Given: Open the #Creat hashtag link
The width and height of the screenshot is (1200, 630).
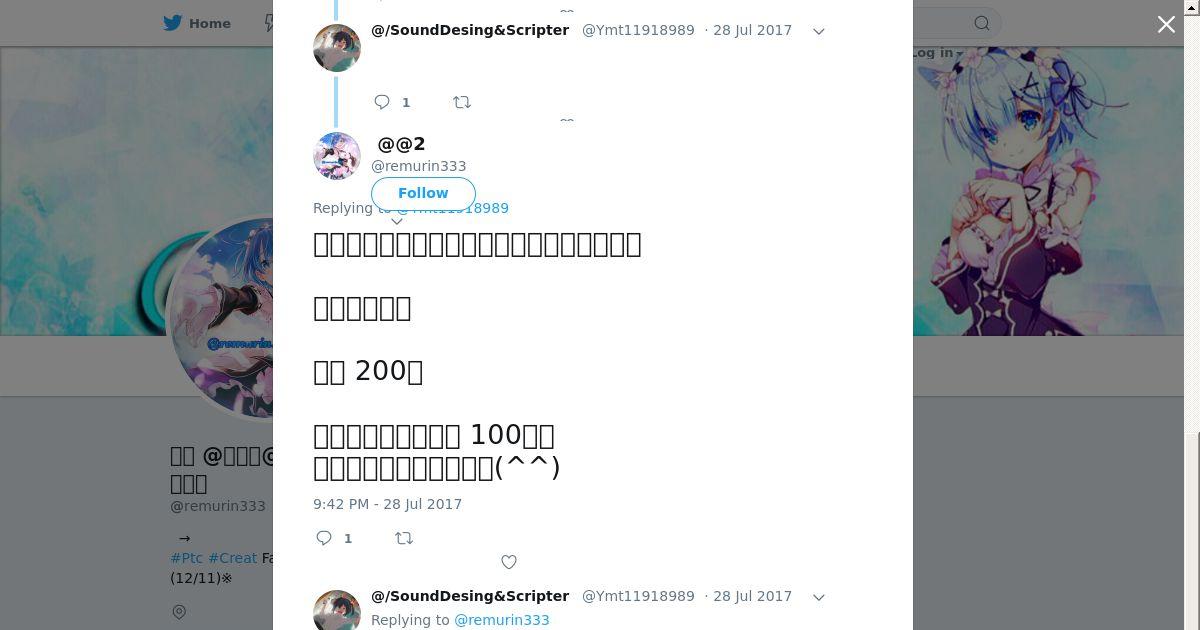Looking at the screenshot, I should tap(233, 558).
